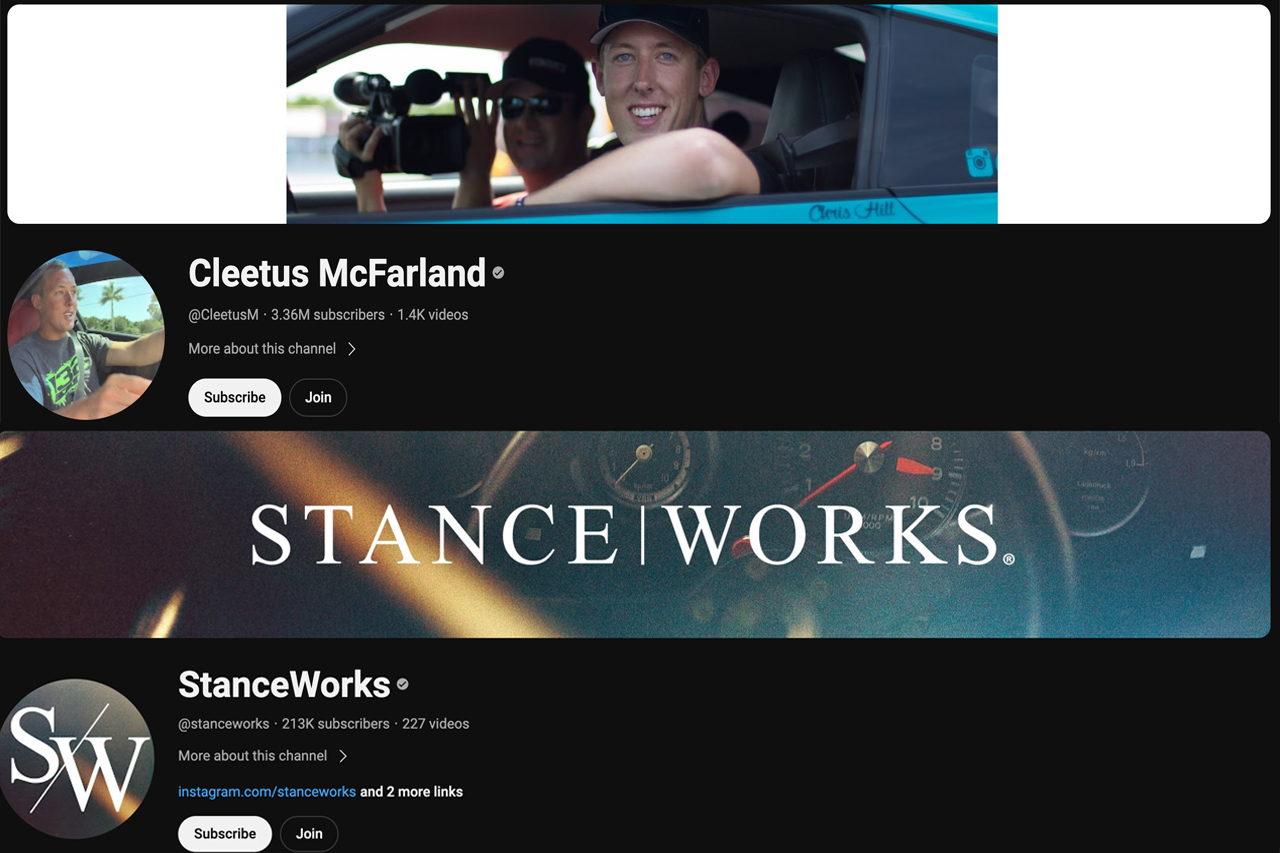1280x853 pixels.
Task: Subscribe to the StanceWorks channel
Action: (225, 834)
